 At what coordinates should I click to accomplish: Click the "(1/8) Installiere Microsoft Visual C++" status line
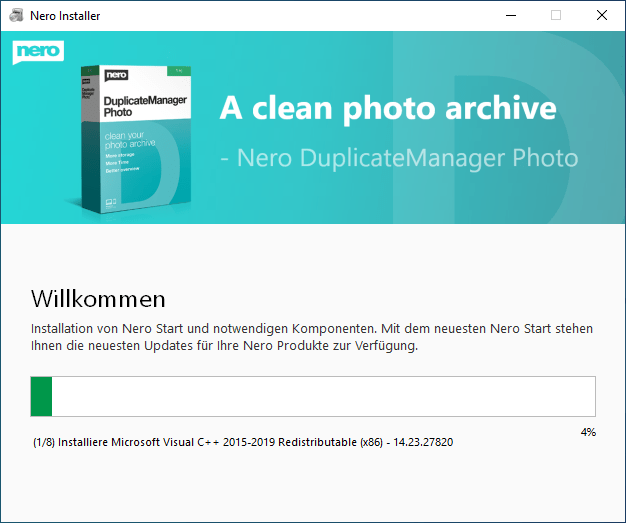click(x=242, y=441)
